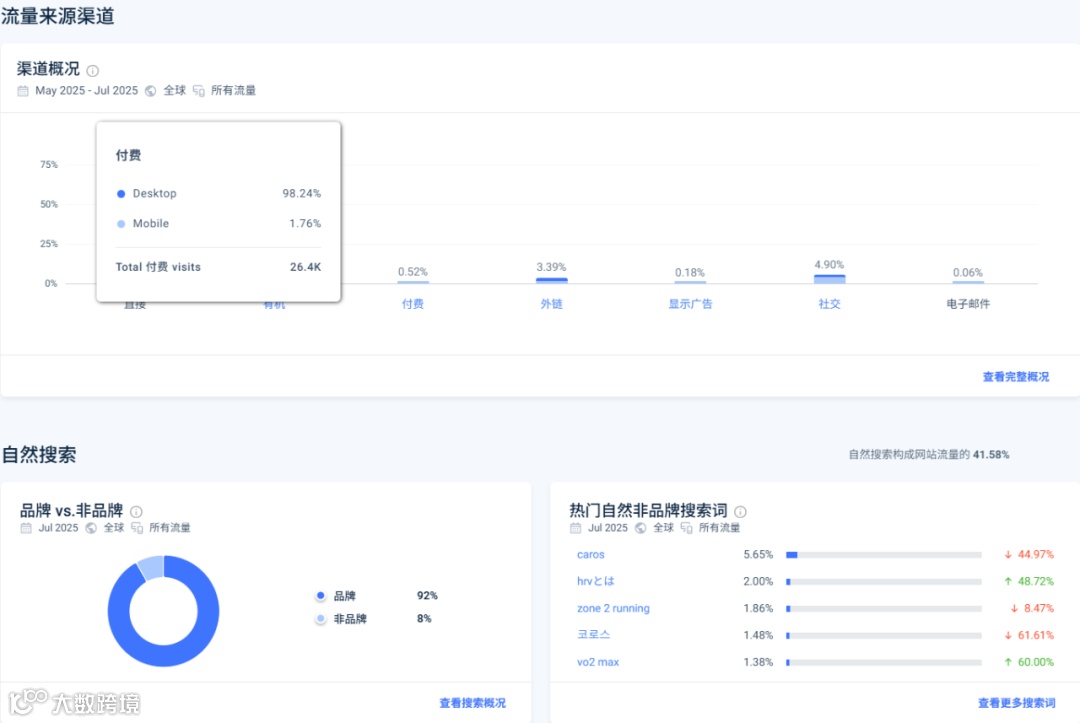
Task: Click device icon in 品牌 vs.非品牌 card
Action: [137, 528]
